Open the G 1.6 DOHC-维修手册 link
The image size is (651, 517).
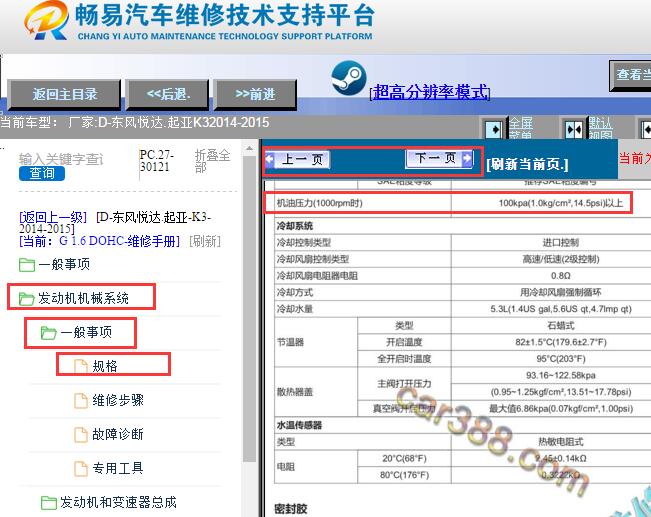coord(119,241)
